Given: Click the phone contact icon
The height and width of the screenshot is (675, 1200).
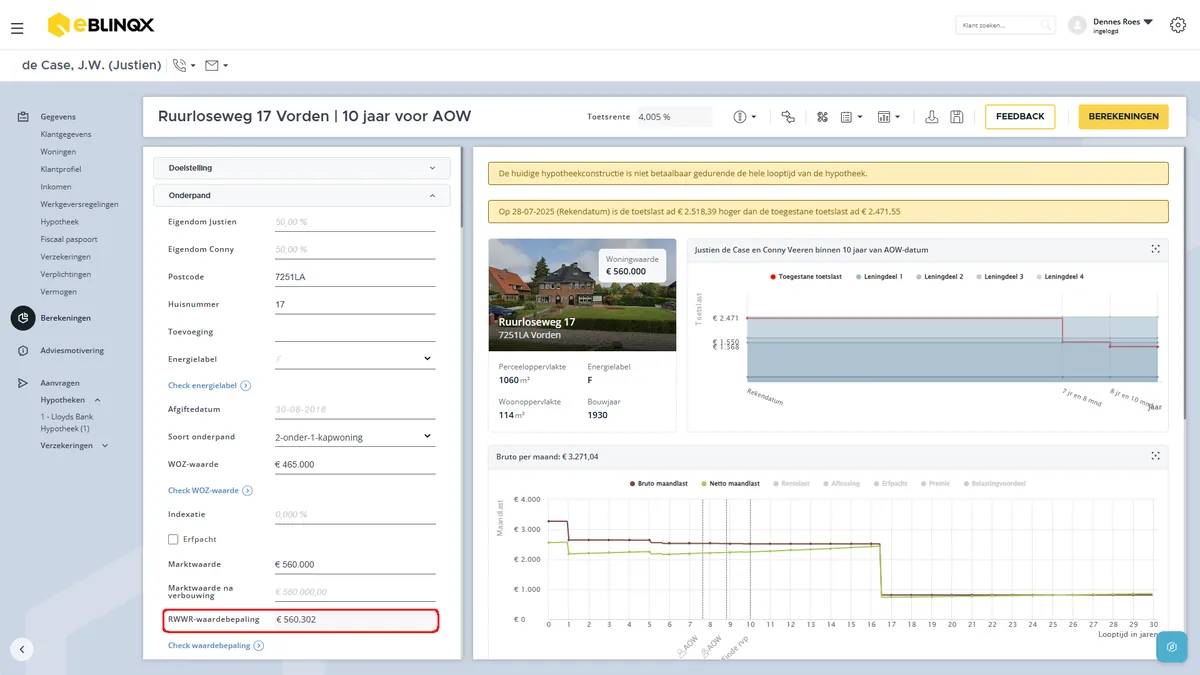Looking at the screenshot, I should pyautogui.click(x=180, y=65).
